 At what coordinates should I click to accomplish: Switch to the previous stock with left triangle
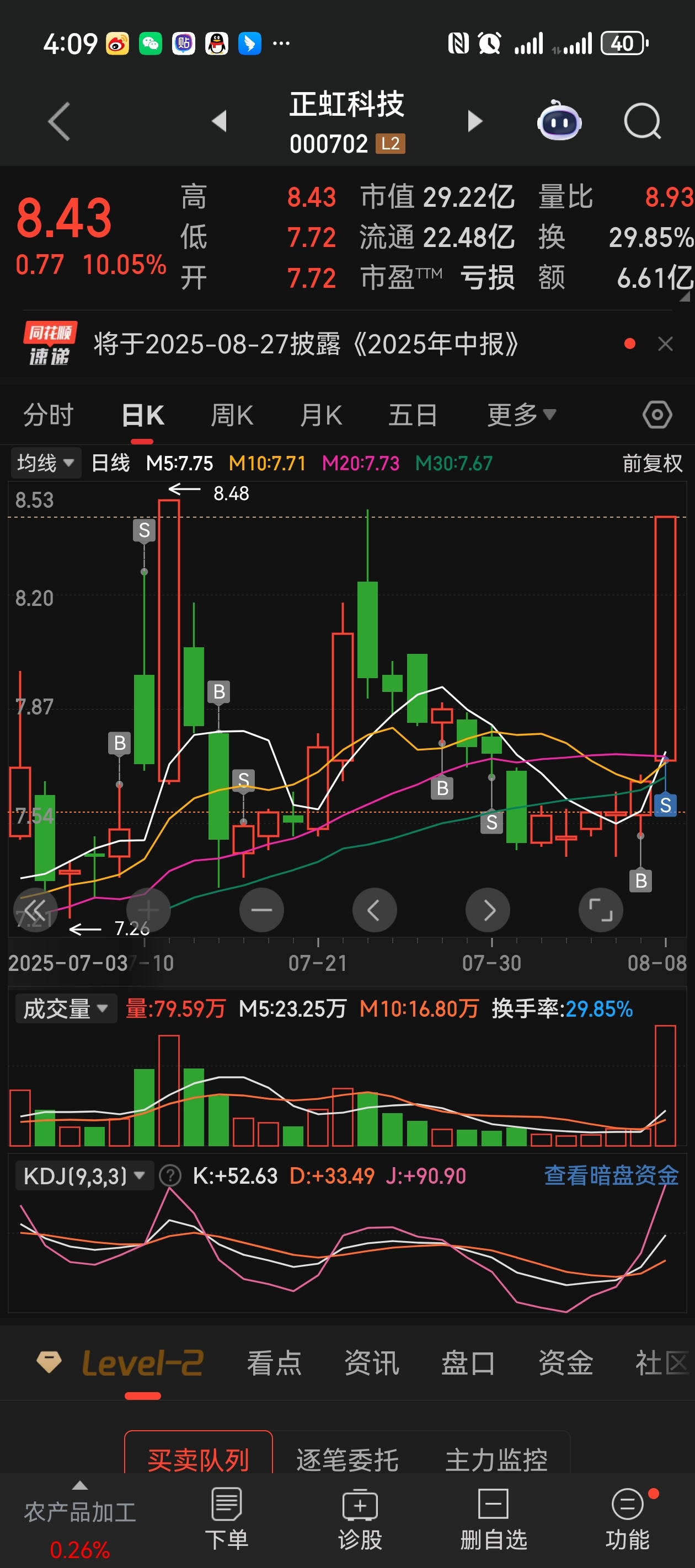[220, 121]
